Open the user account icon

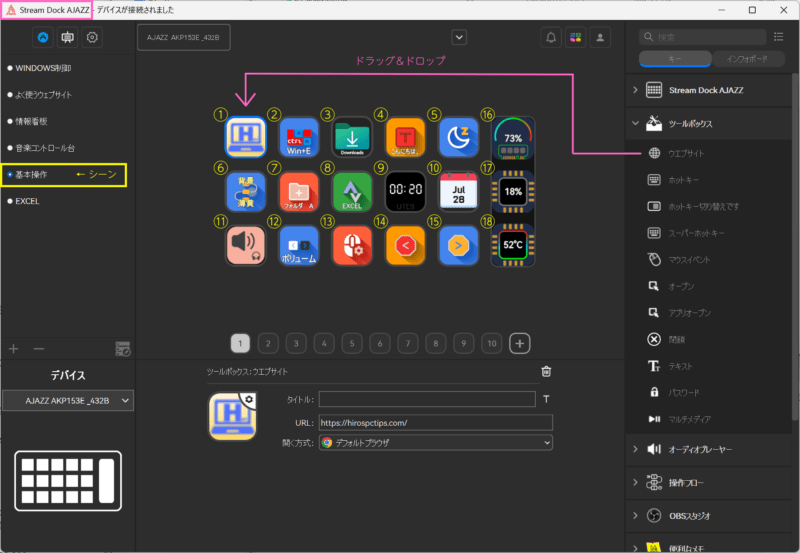point(600,37)
